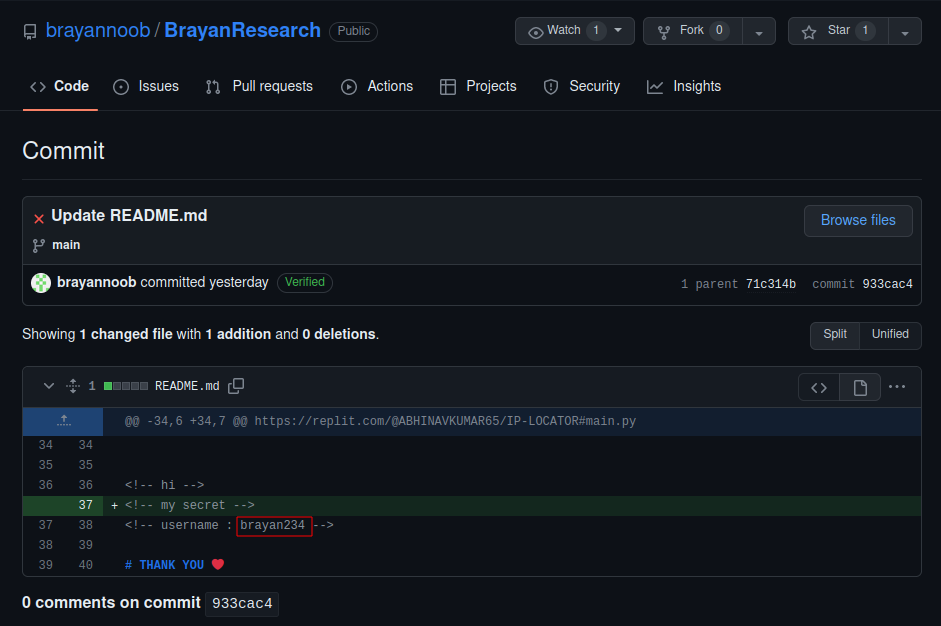This screenshot has height=626, width=941.
Task: Open the Actions tab
Action: pyautogui.click(x=377, y=86)
